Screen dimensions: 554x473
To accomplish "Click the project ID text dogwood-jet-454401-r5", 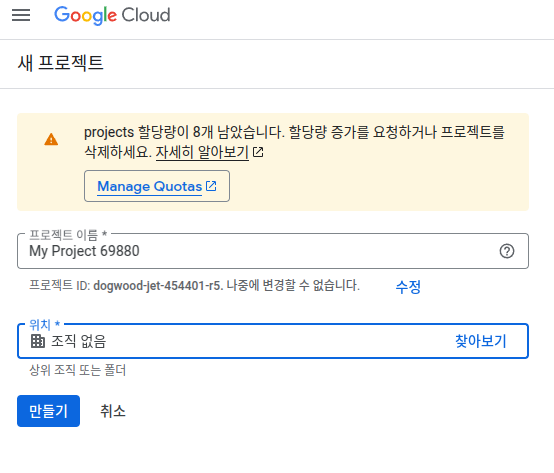I will tap(158, 285).
